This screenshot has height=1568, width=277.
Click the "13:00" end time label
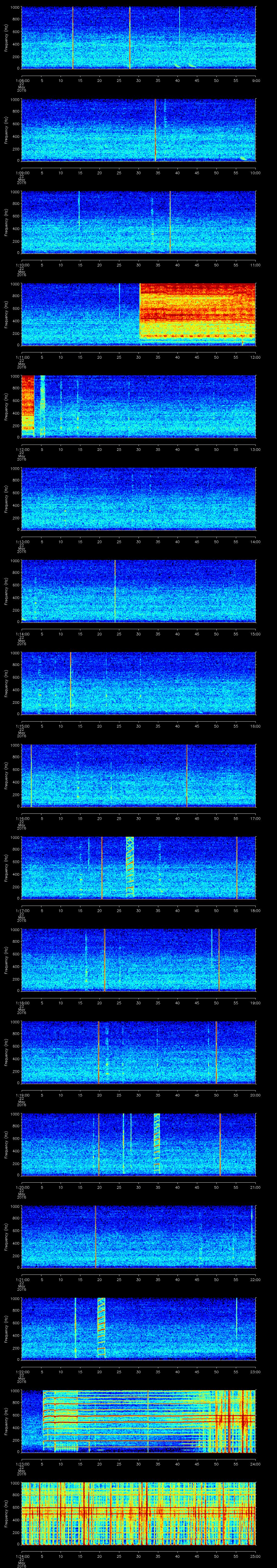click(256, 449)
